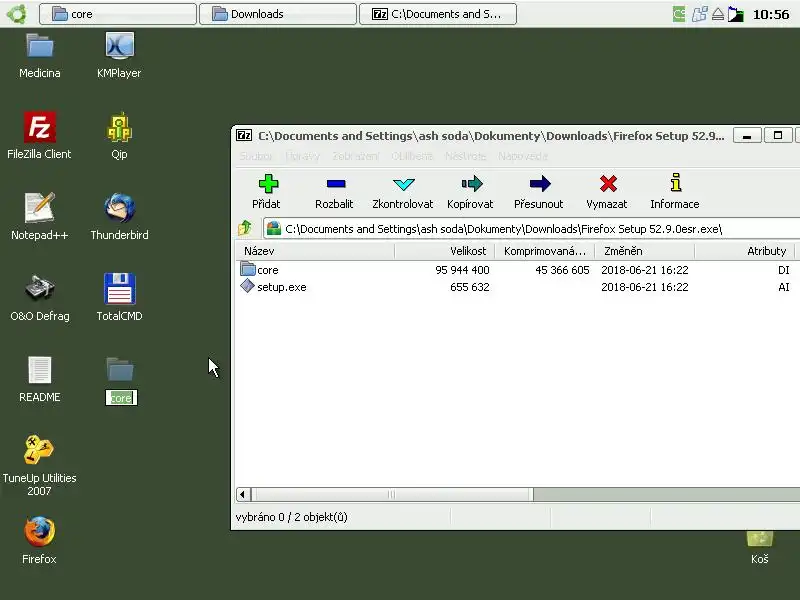800x600 pixels.
Task: Open the Start menu logo button
Action: [17, 14]
